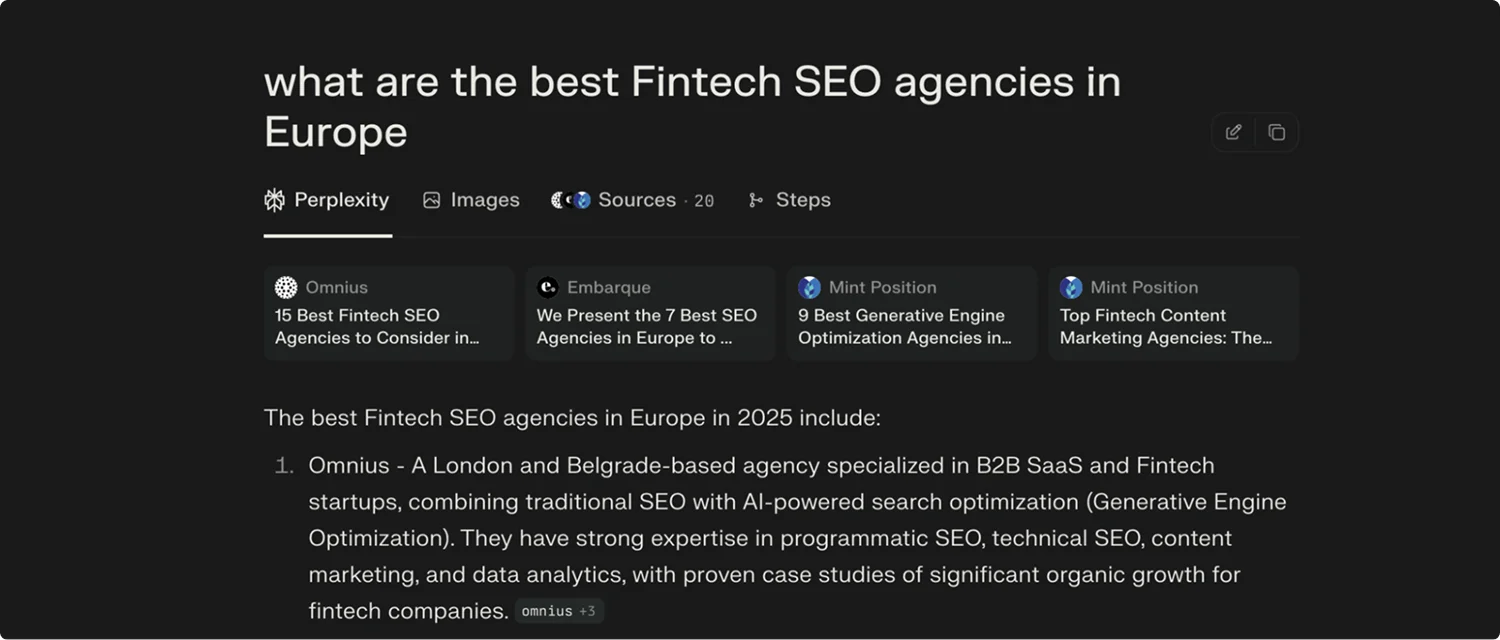This screenshot has height=640, width=1500.
Task: Click the Omnius source favicon
Action: point(286,288)
